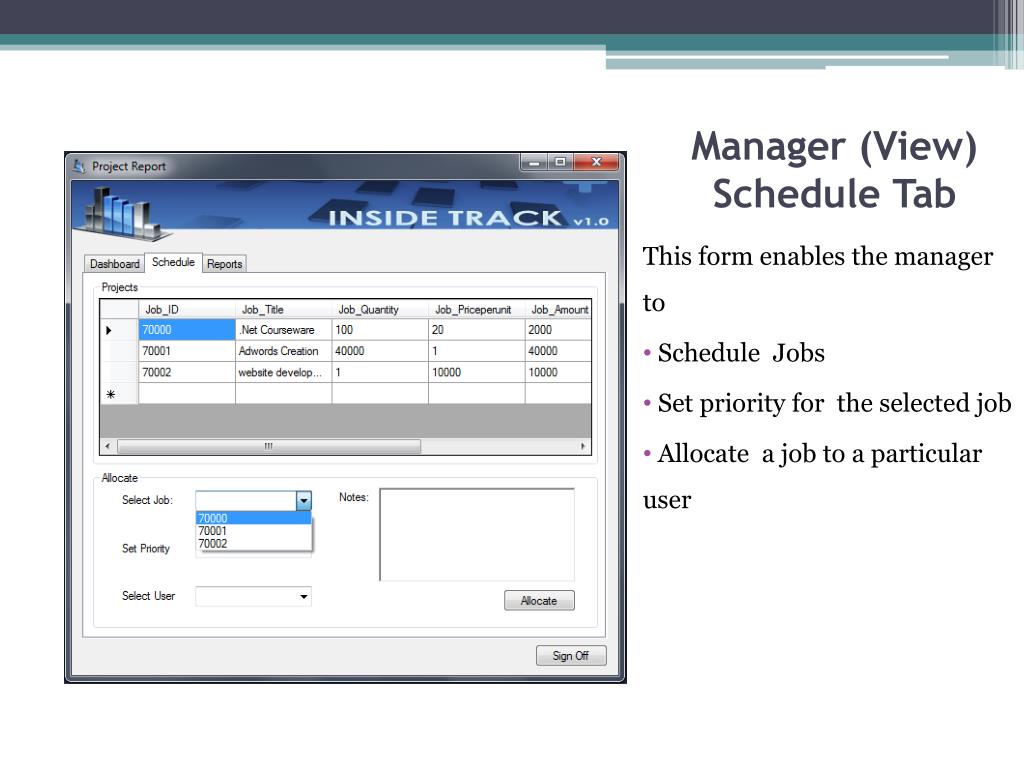Click the new-row asterisk row header
The height and width of the screenshot is (768, 1024).
(119, 394)
